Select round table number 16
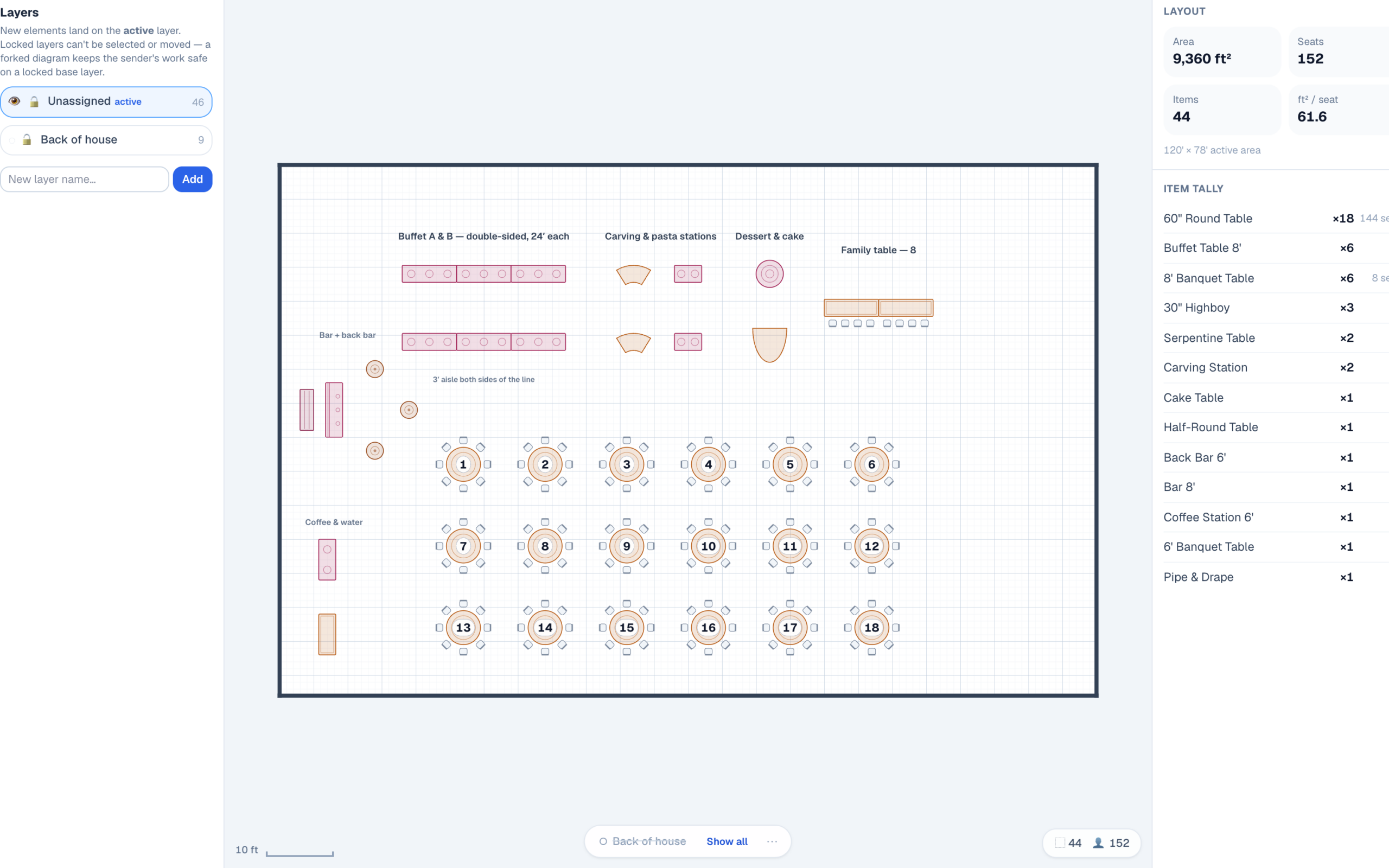Image resolution: width=1389 pixels, height=868 pixels. 708,628
